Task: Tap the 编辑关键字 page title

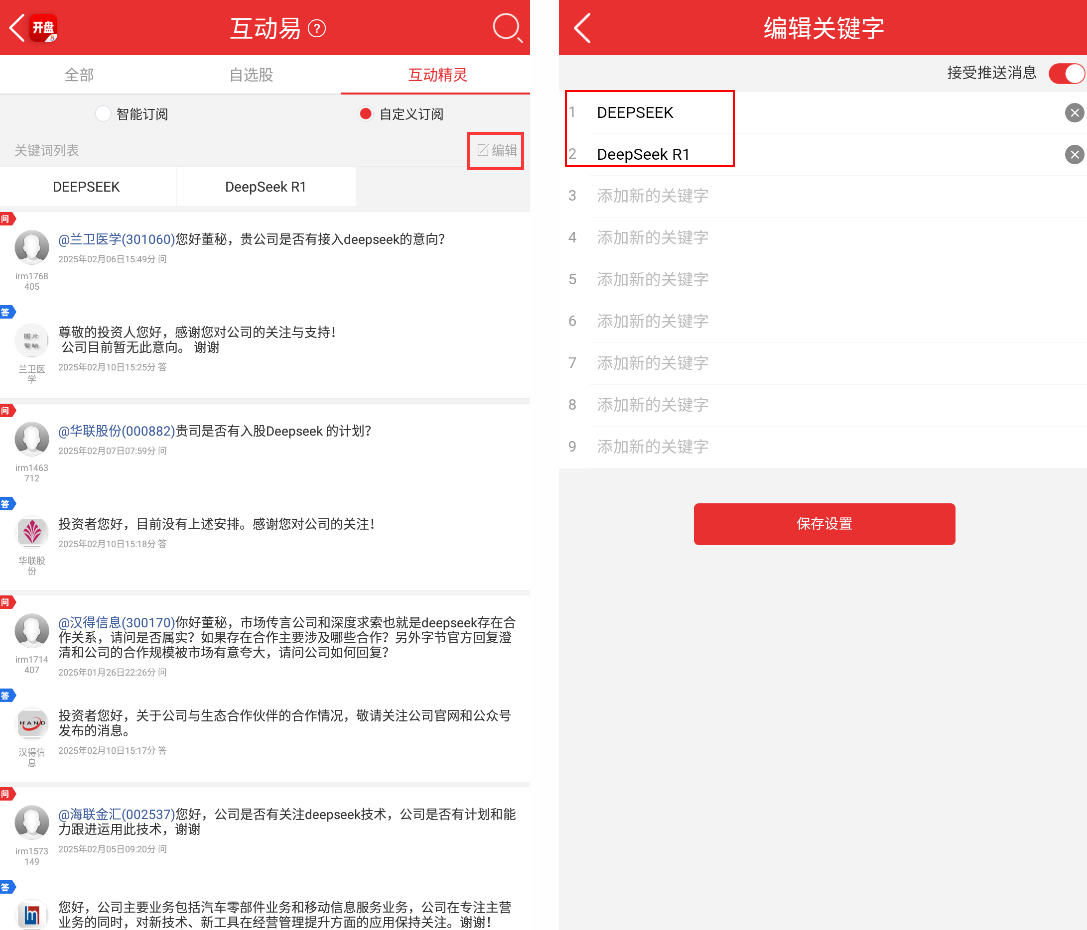Action: (x=824, y=28)
